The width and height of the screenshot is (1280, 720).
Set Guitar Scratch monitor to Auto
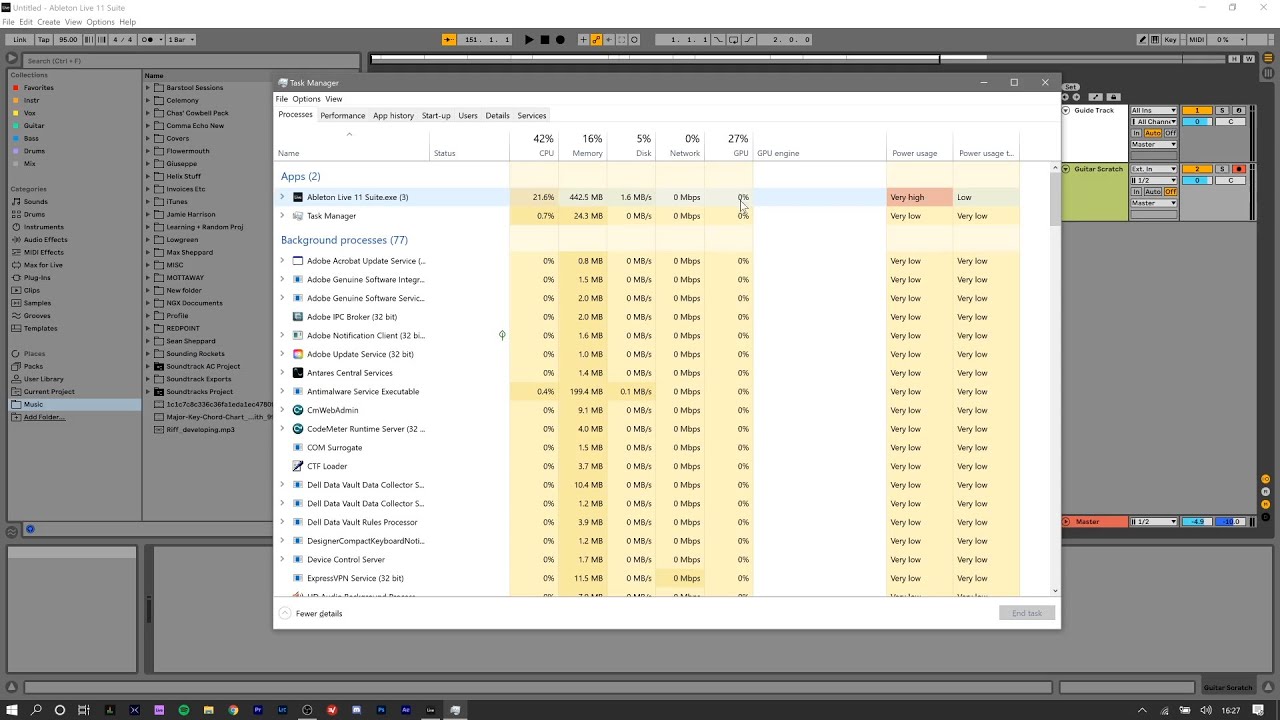click(1153, 192)
